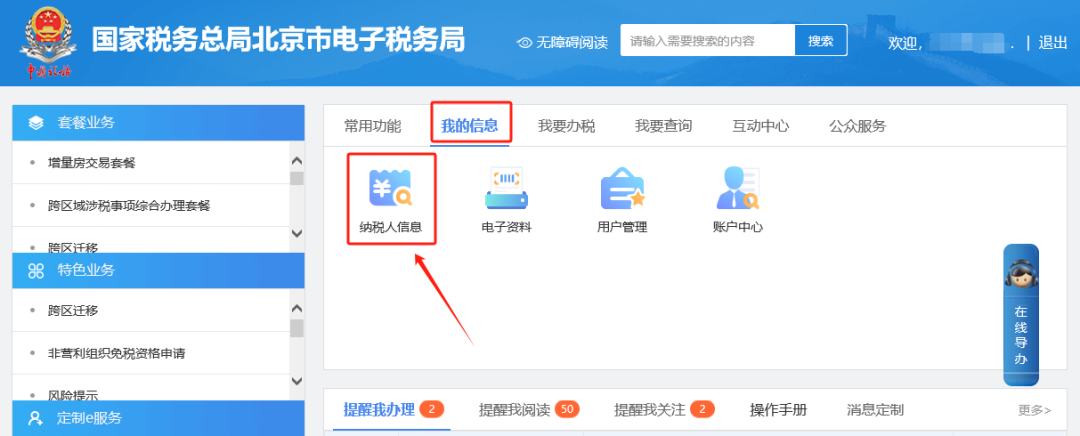Click scroll down arrow in 套餐业务 list
This screenshot has height=436, width=1080.
(x=297, y=233)
